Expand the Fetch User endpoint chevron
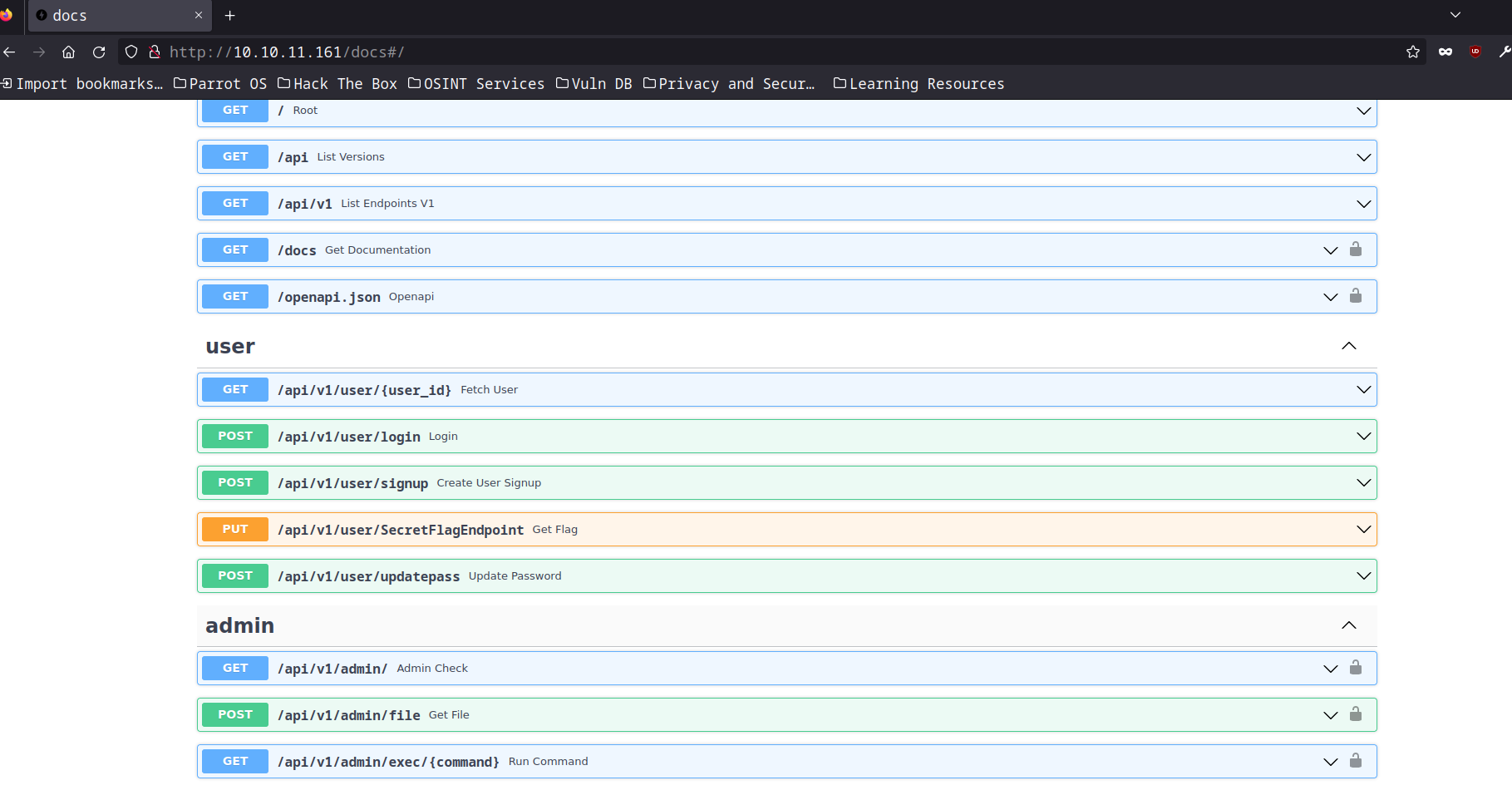 1364,390
